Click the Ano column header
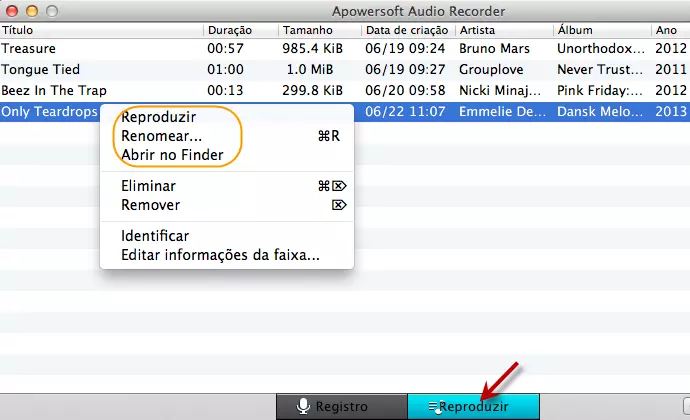 click(x=668, y=30)
